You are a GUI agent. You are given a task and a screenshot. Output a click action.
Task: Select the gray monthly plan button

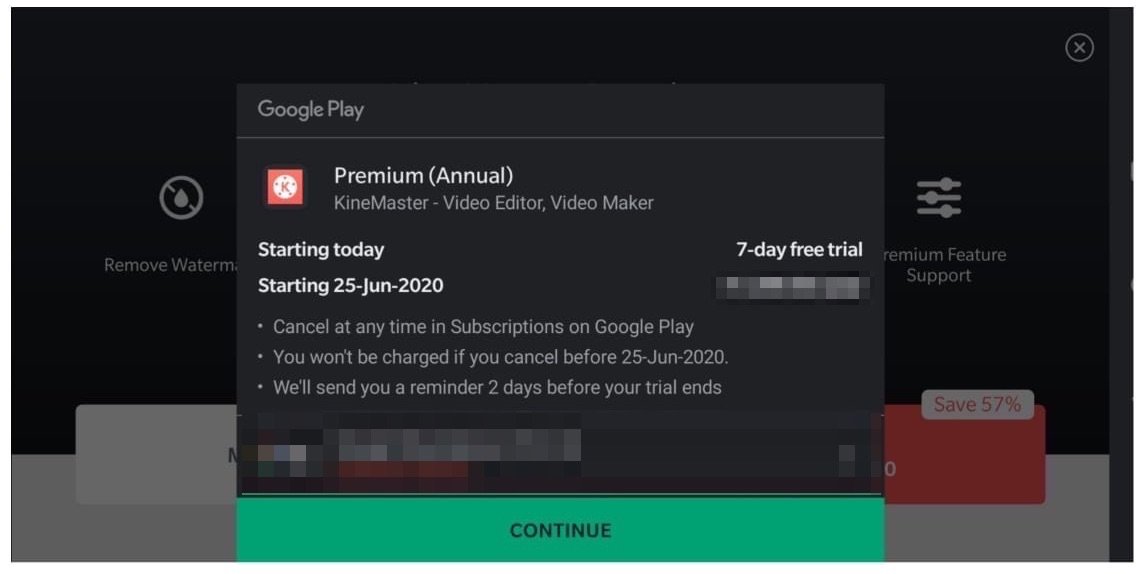point(156,455)
